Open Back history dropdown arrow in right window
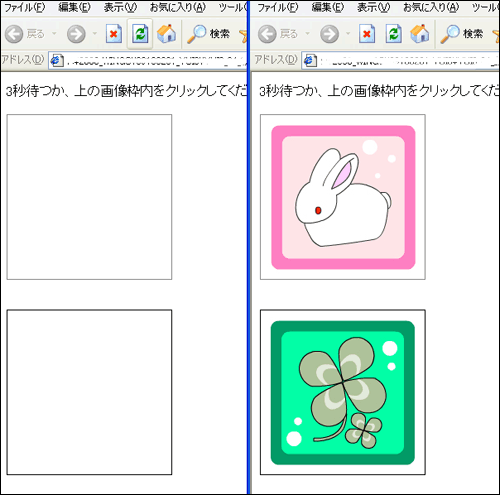Image resolution: width=500 pixels, height=495 pixels. point(307,34)
